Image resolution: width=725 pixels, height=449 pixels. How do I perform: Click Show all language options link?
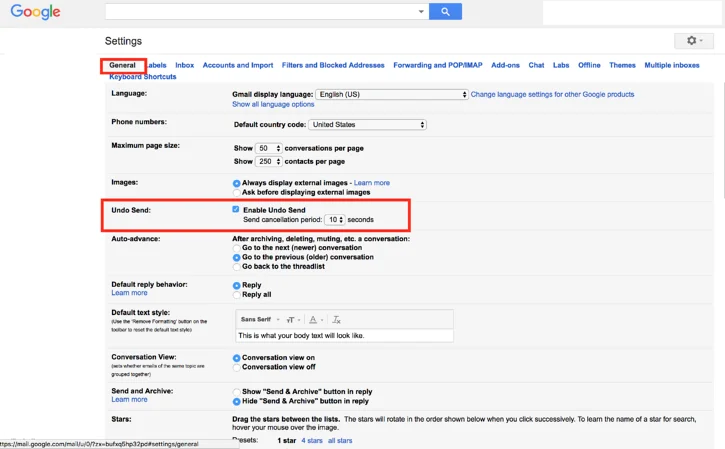coord(273,105)
